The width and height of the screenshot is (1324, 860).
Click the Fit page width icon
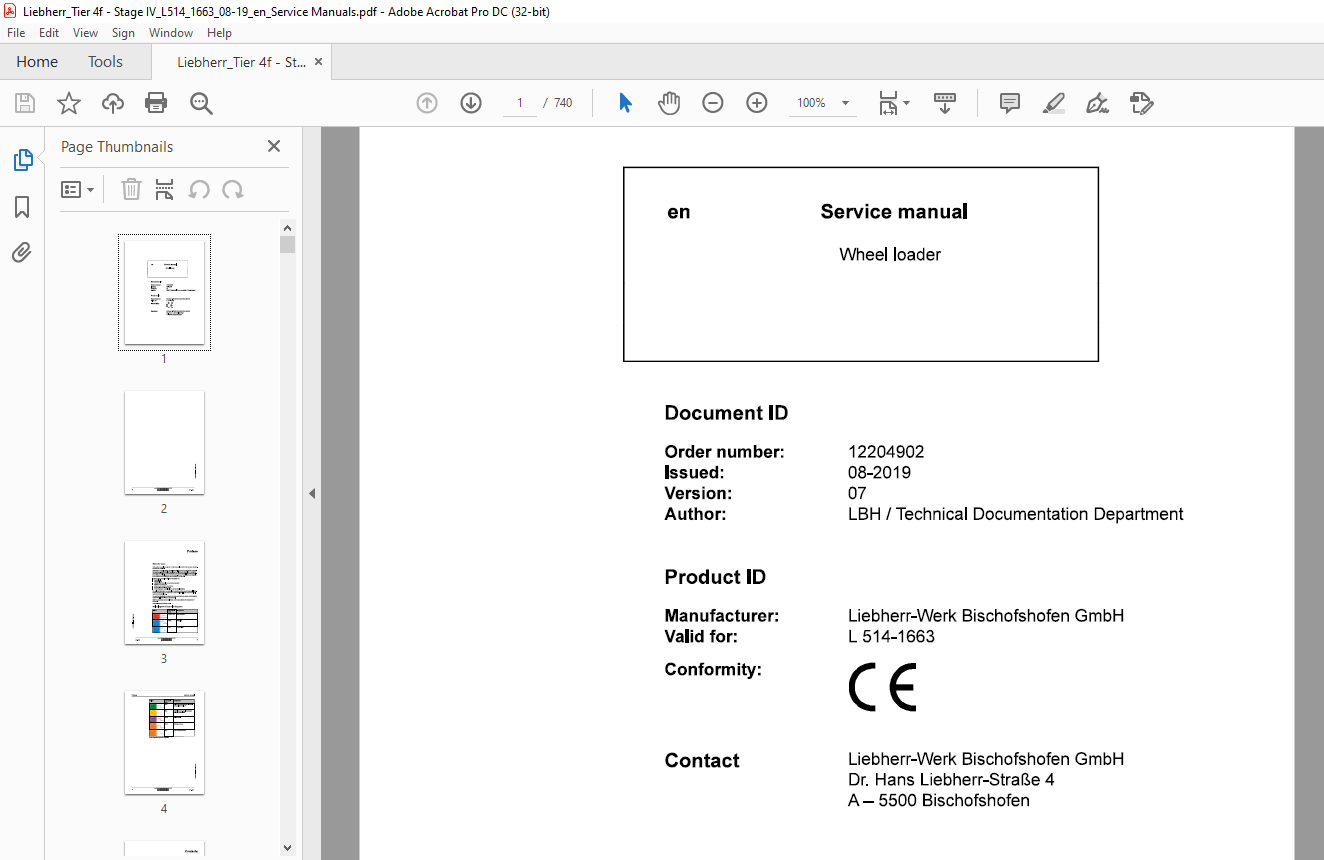click(x=887, y=103)
